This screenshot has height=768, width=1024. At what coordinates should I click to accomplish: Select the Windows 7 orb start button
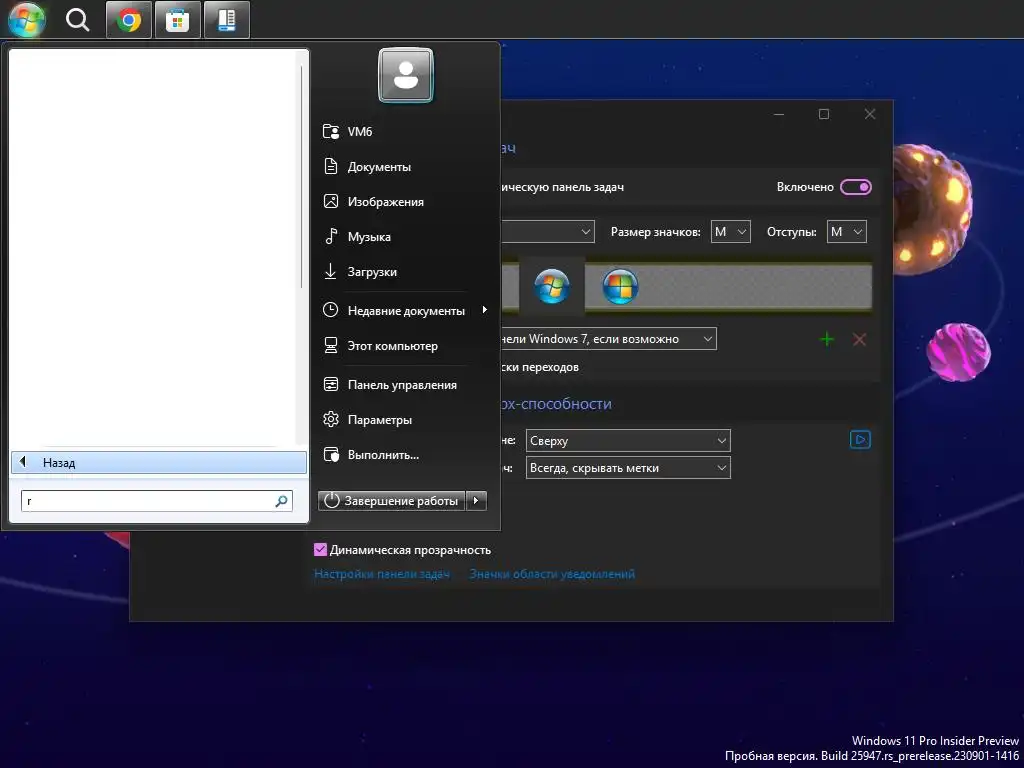pyautogui.click(x=552, y=286)
